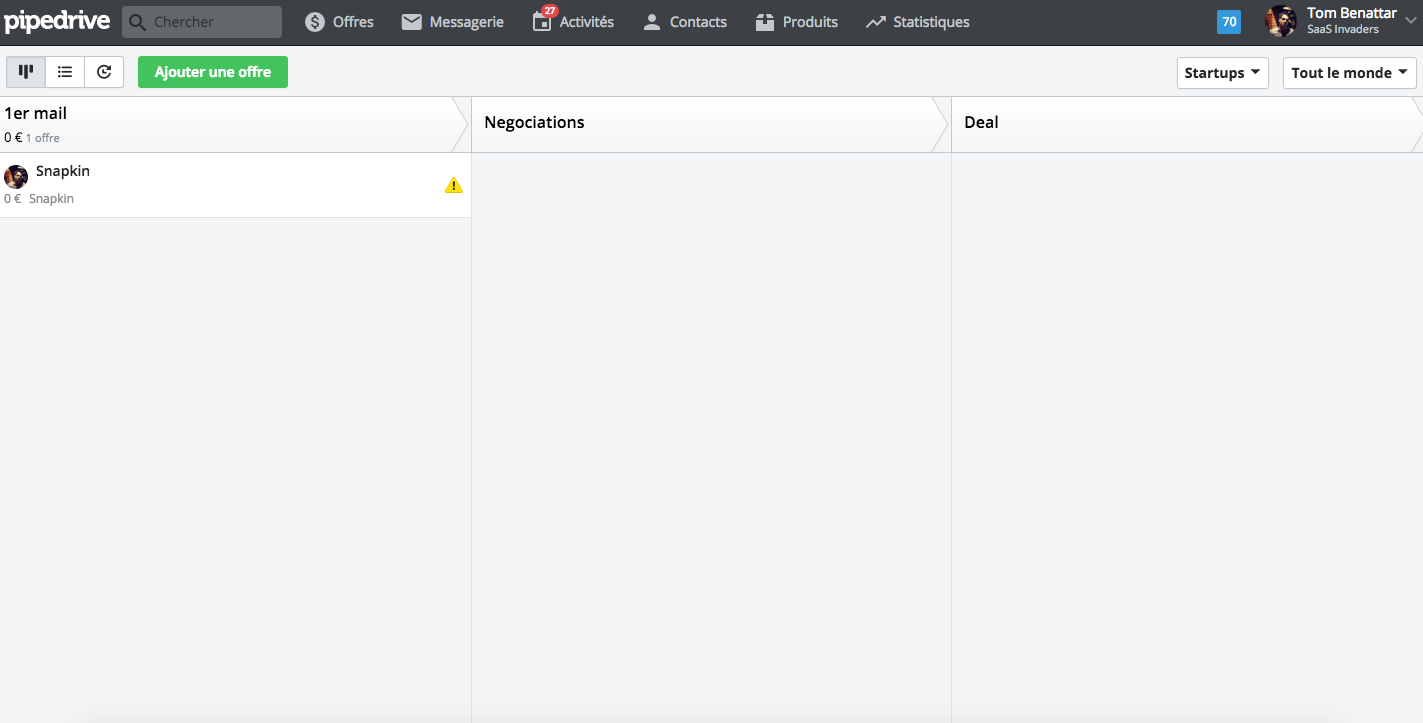Open the Activités menu
The height and width of the screenshot is (723, 1423).
[573, 22]
